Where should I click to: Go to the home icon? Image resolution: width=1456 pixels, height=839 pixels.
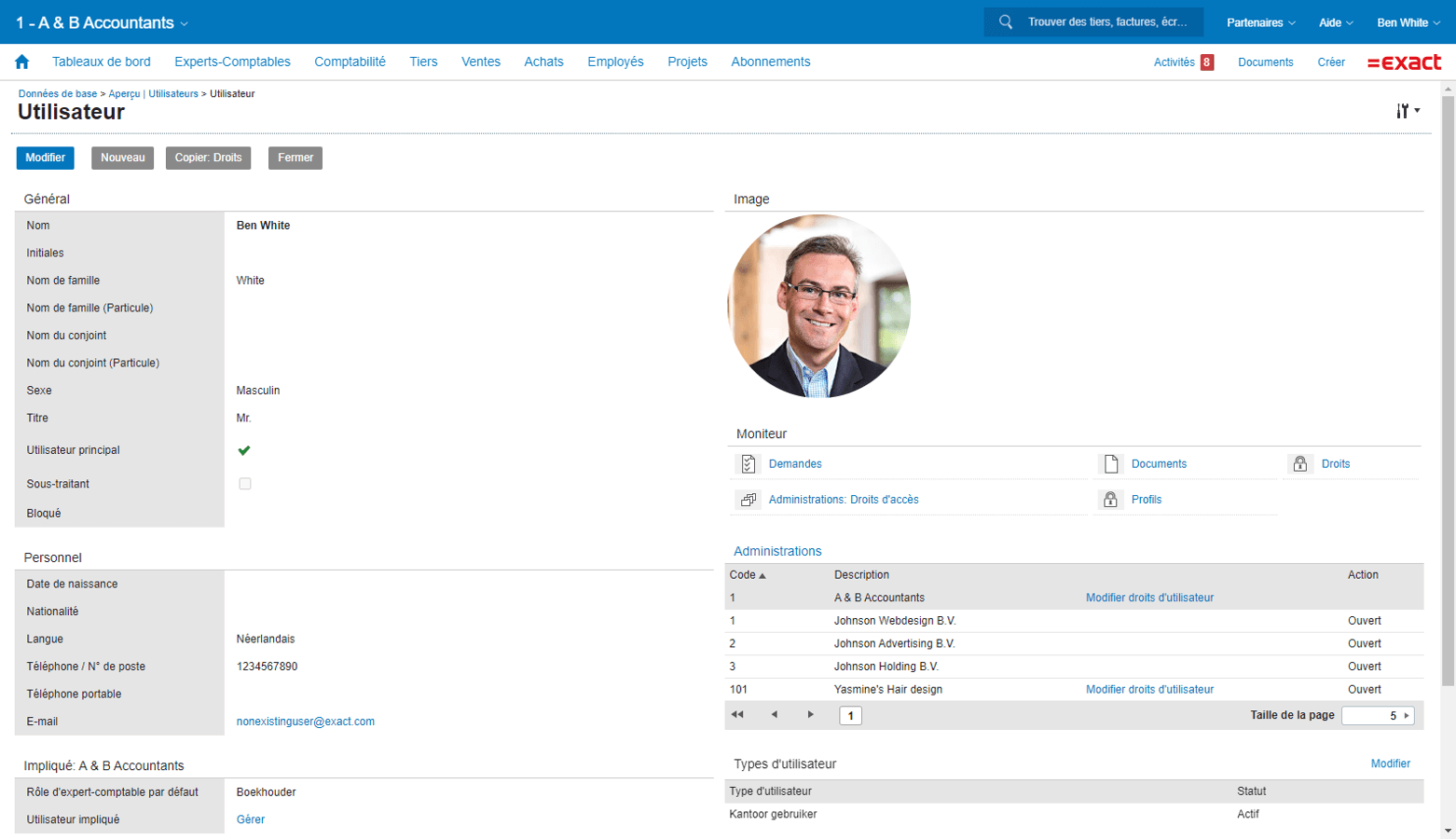22,62
